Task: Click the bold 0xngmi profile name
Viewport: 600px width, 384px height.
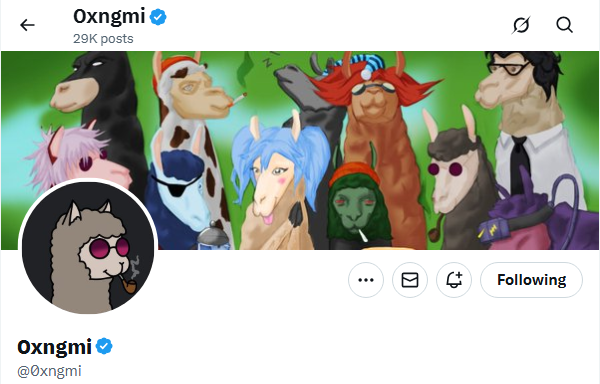Action: click(54, 347)
